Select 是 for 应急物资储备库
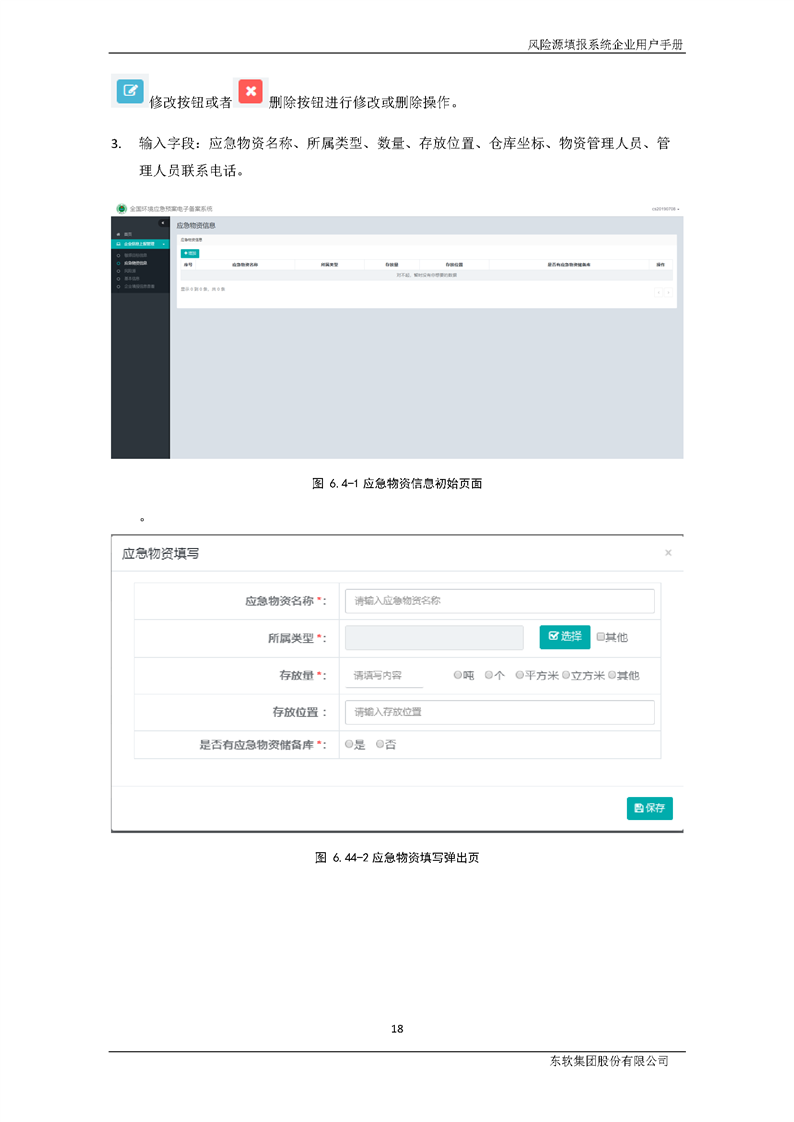Image resolution: width=794 pixels, height=1122 pixels. click(349, 744)
